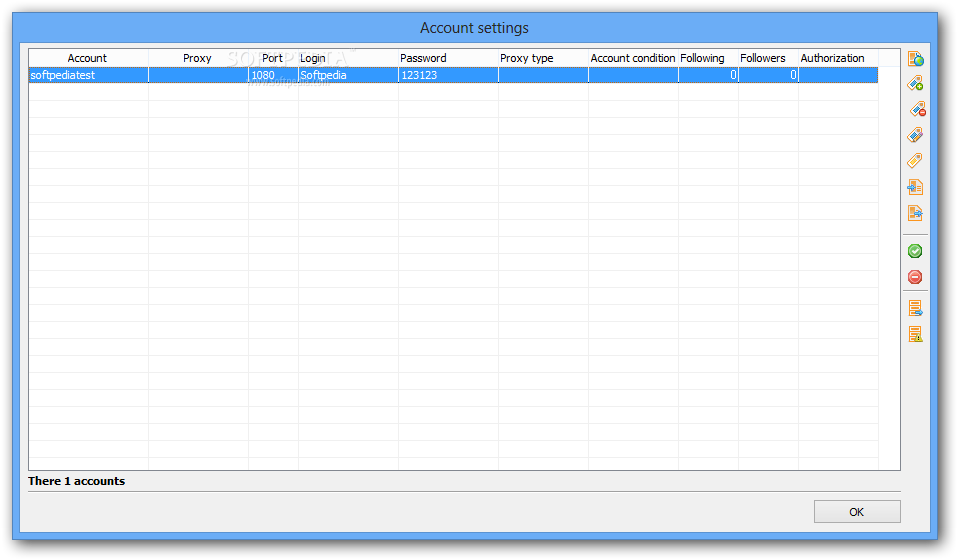Click the Authorization column header

click(x=838, y=58)
